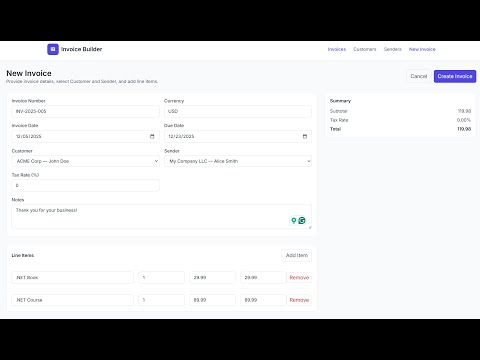Open the Invoice Date calendar picker icon

pos(152,136)
